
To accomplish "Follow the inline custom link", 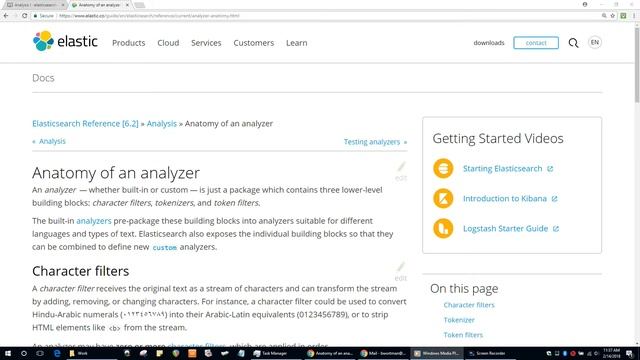I will point(164,247).
